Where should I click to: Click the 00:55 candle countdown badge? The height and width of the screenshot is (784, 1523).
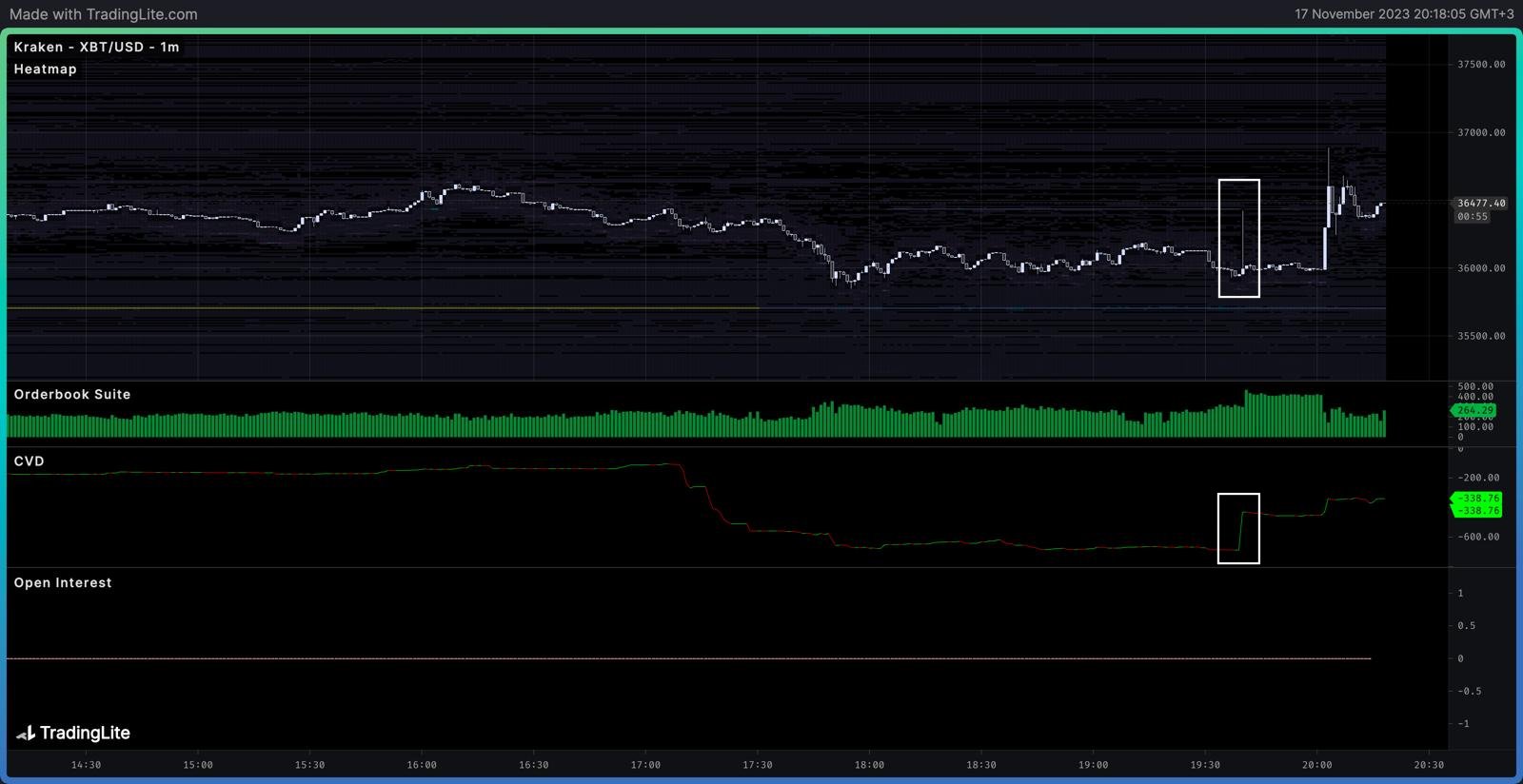pyautogui.click(x=1473, y=217)
